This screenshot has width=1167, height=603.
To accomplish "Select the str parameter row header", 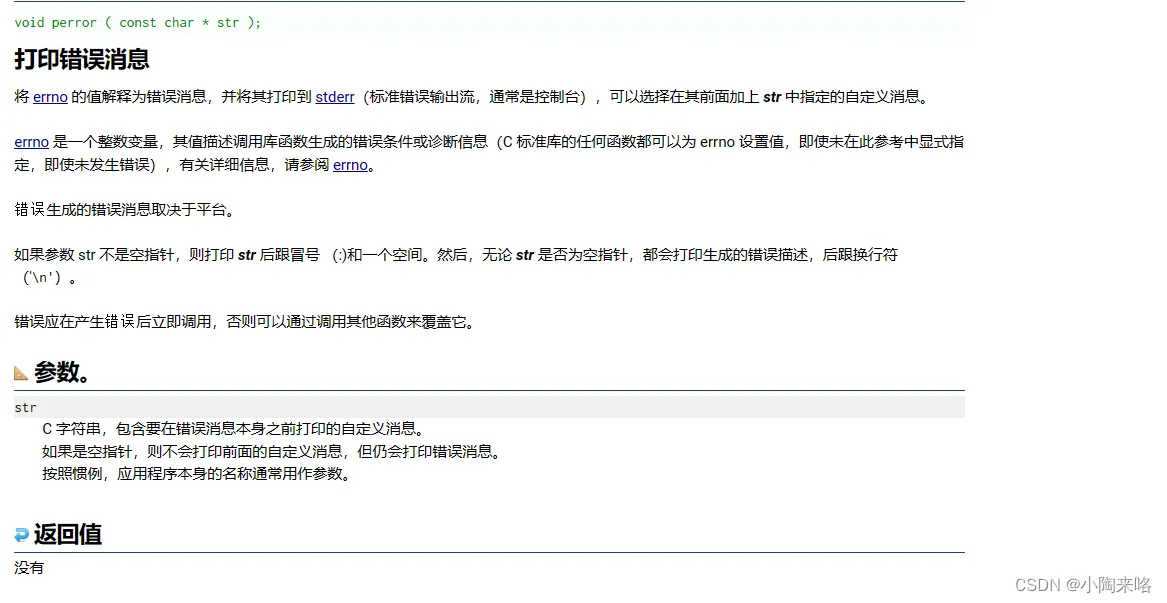I will pyautogui.click(x=25, y=407).
